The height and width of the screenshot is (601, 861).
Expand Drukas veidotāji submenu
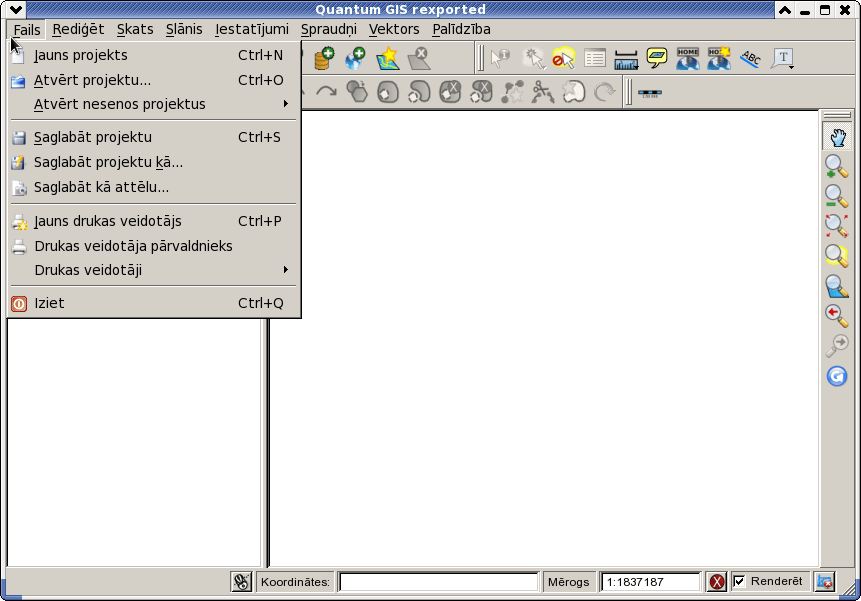(x=154, y=270)
